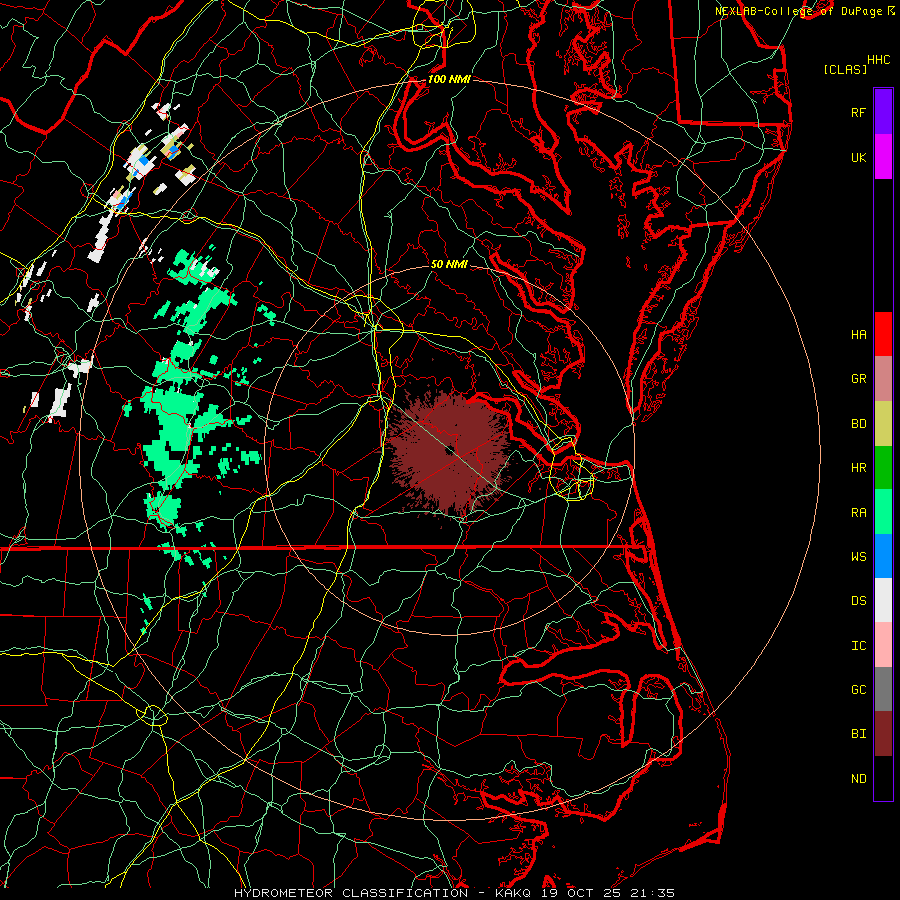900x900 pixels.
Task: Pick the RA bright green legend swatch
Action: 883,512
